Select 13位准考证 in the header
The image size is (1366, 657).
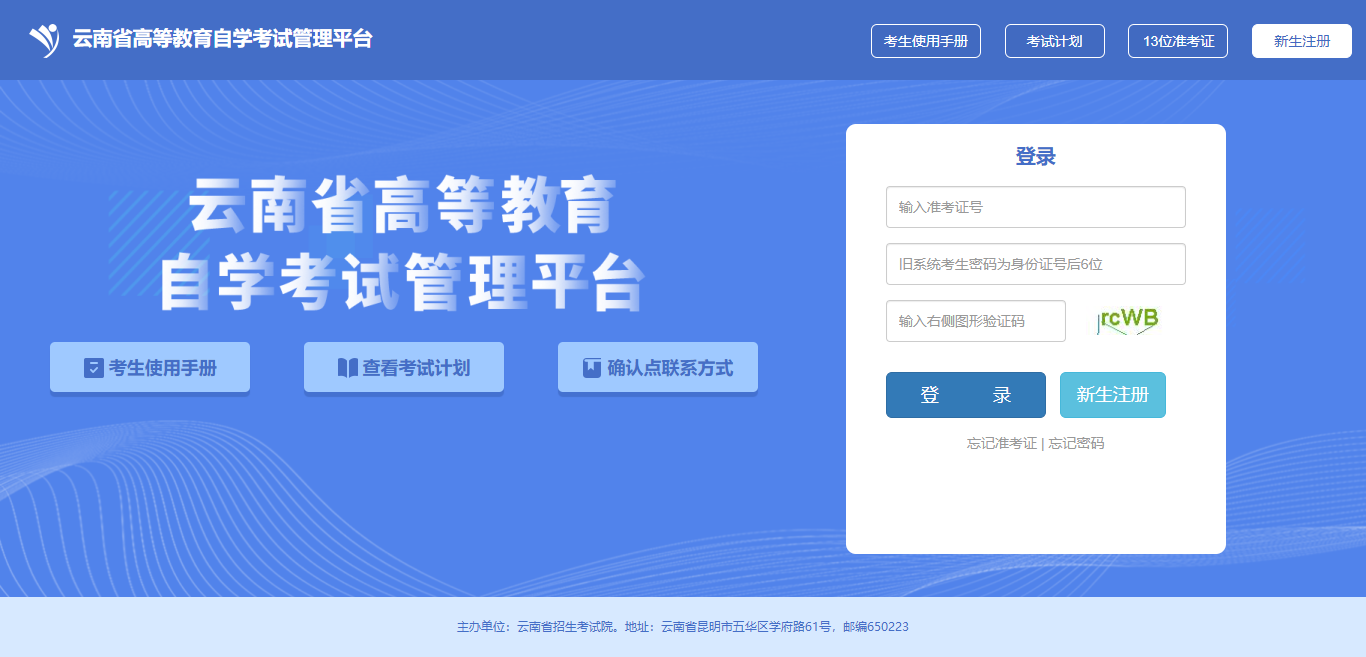click(1178, 41)
